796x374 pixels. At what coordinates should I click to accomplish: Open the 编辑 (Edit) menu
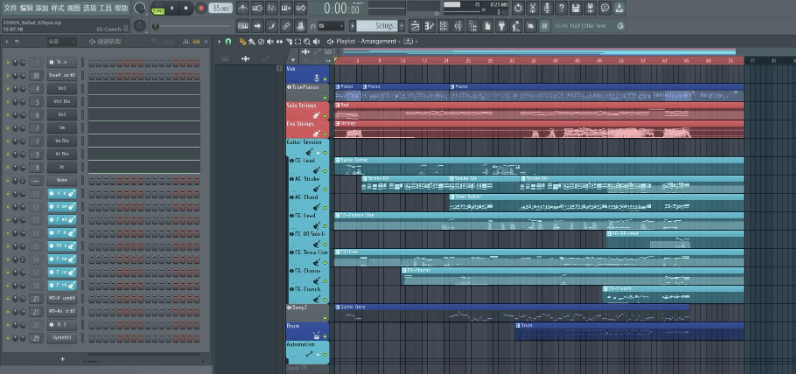26,8
